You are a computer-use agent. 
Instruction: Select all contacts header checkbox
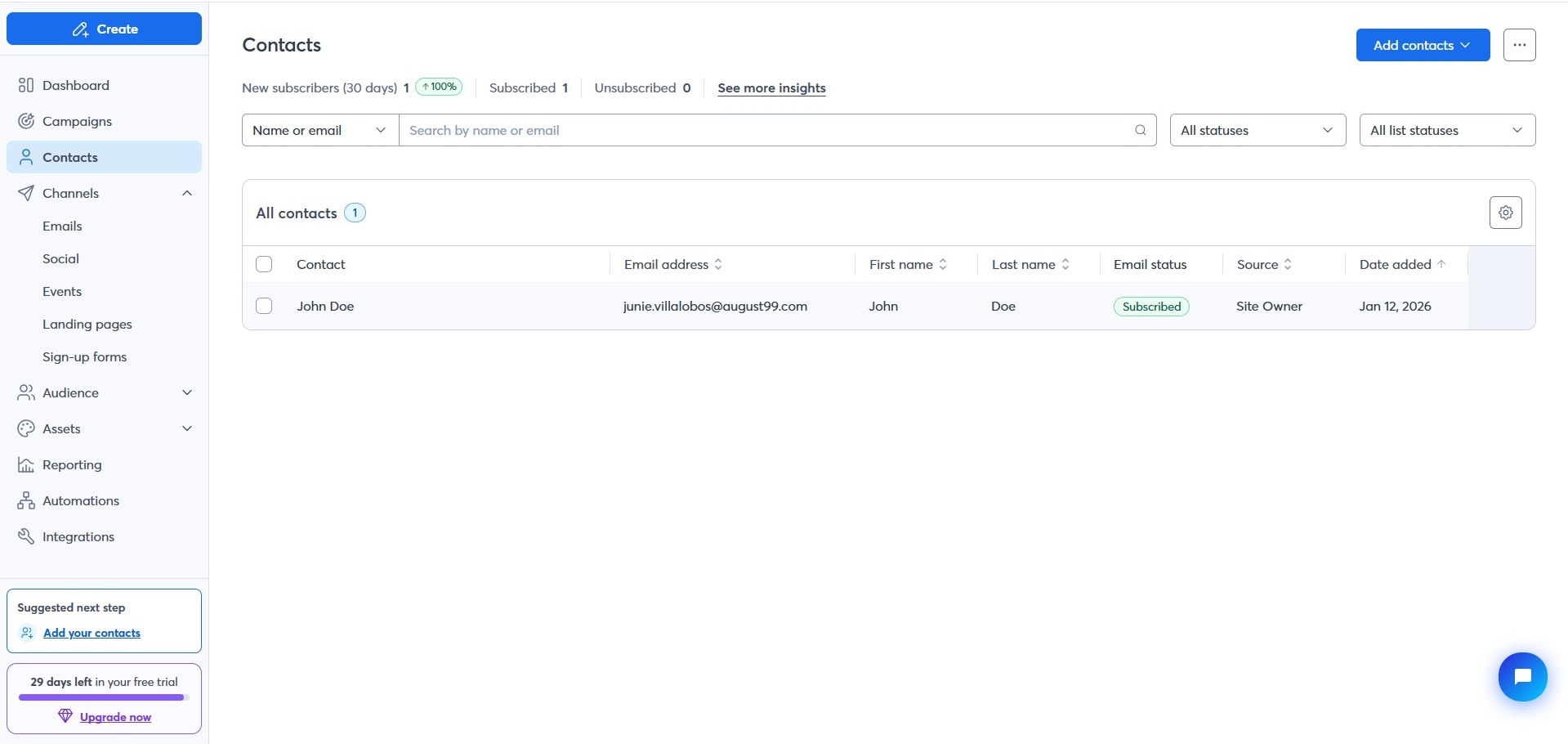[x=264, y=265]
